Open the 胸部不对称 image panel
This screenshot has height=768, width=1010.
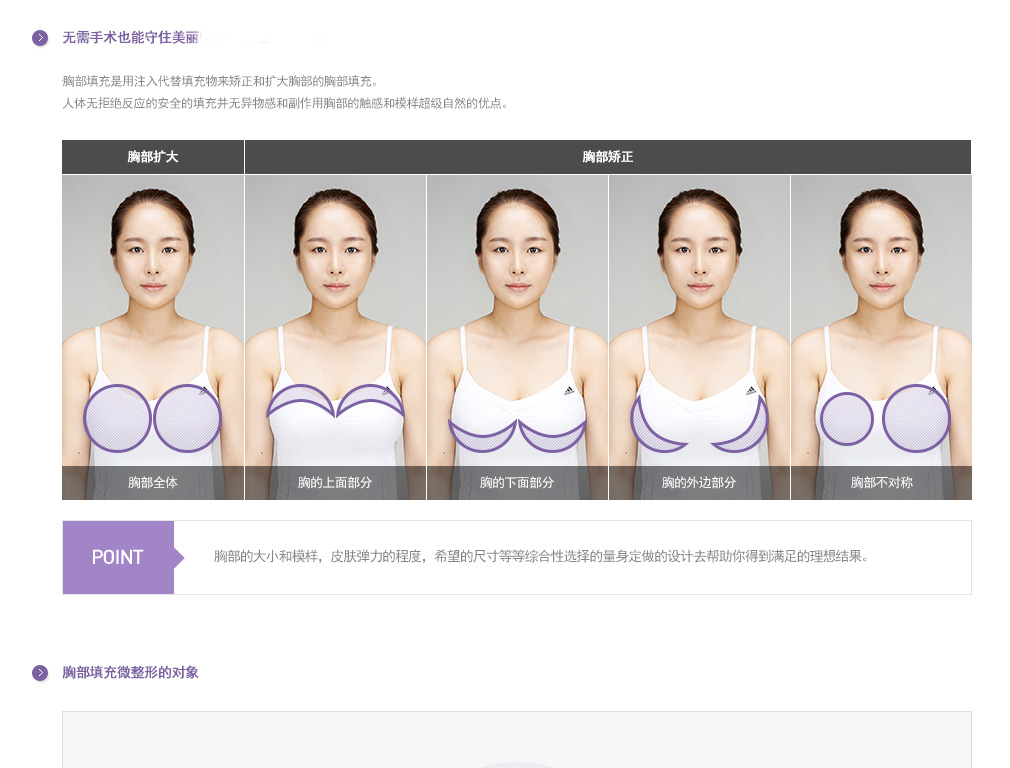(x=881, y=337)
